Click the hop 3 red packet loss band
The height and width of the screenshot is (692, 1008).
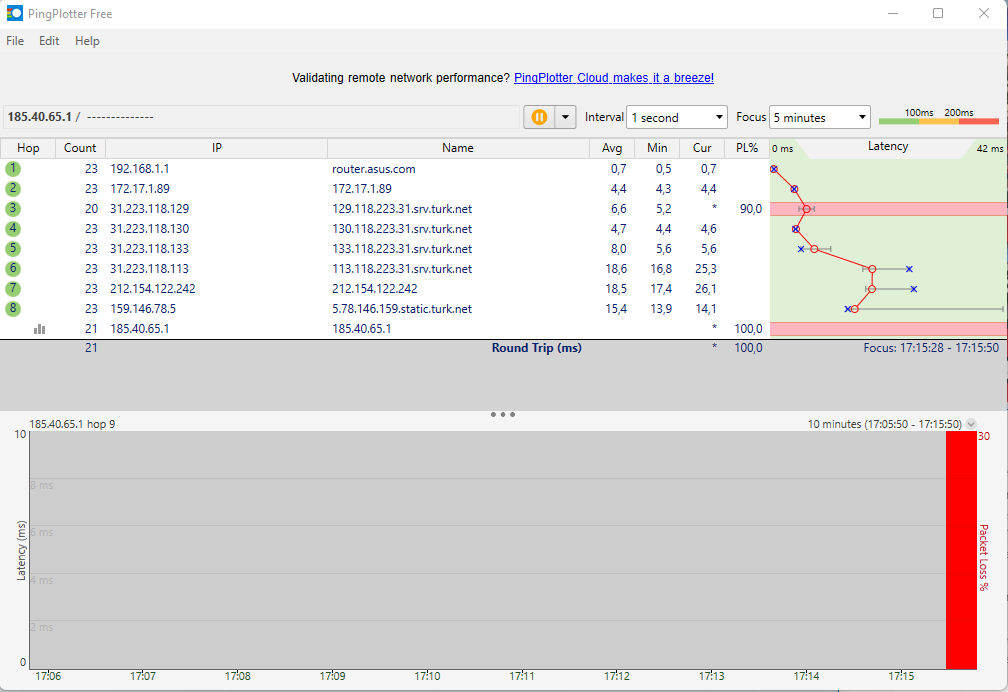point(888,208)
